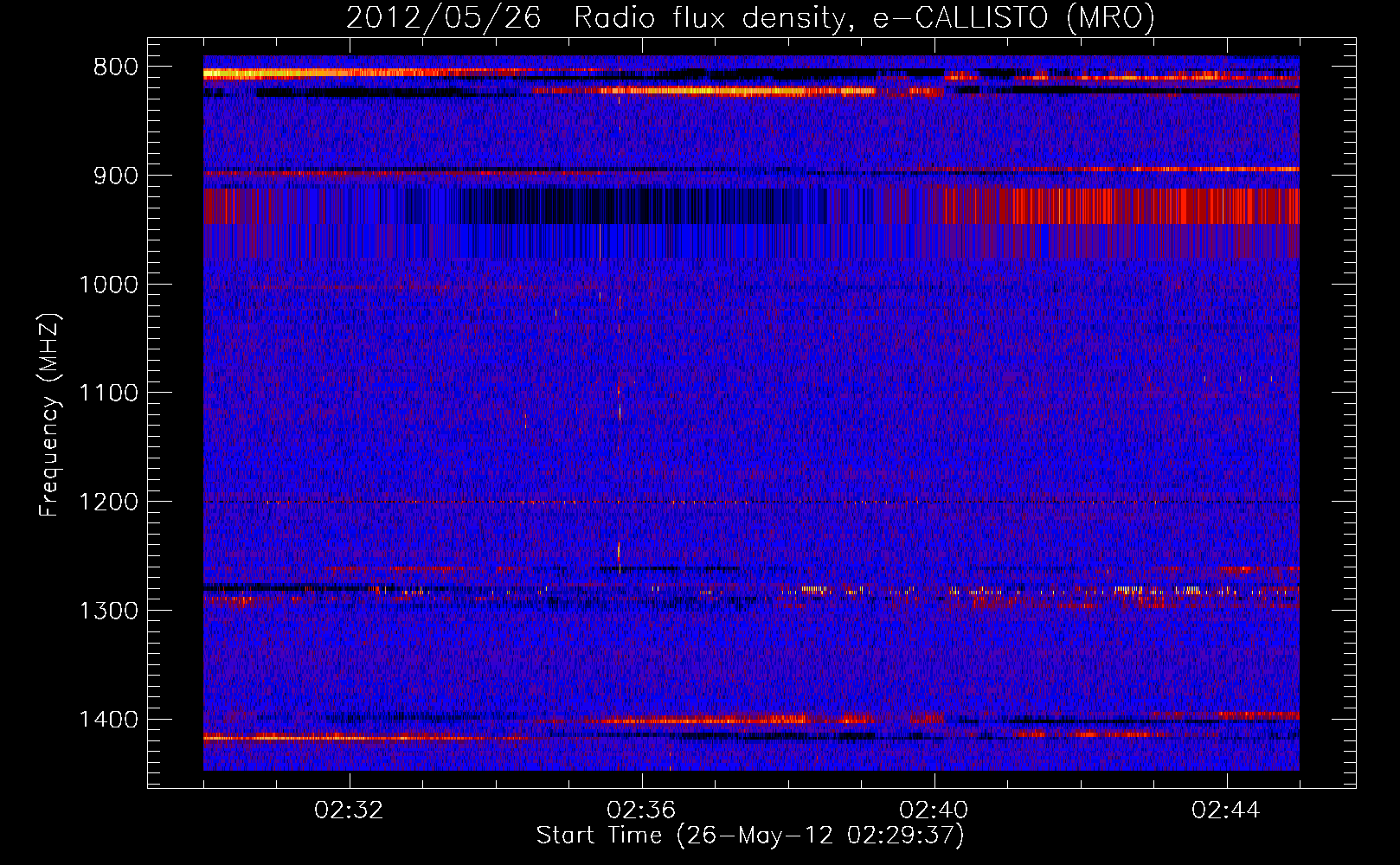Click the 02:44 time axis label
The height and width of the screenshot is (865, 1400).
(1227, 811)
